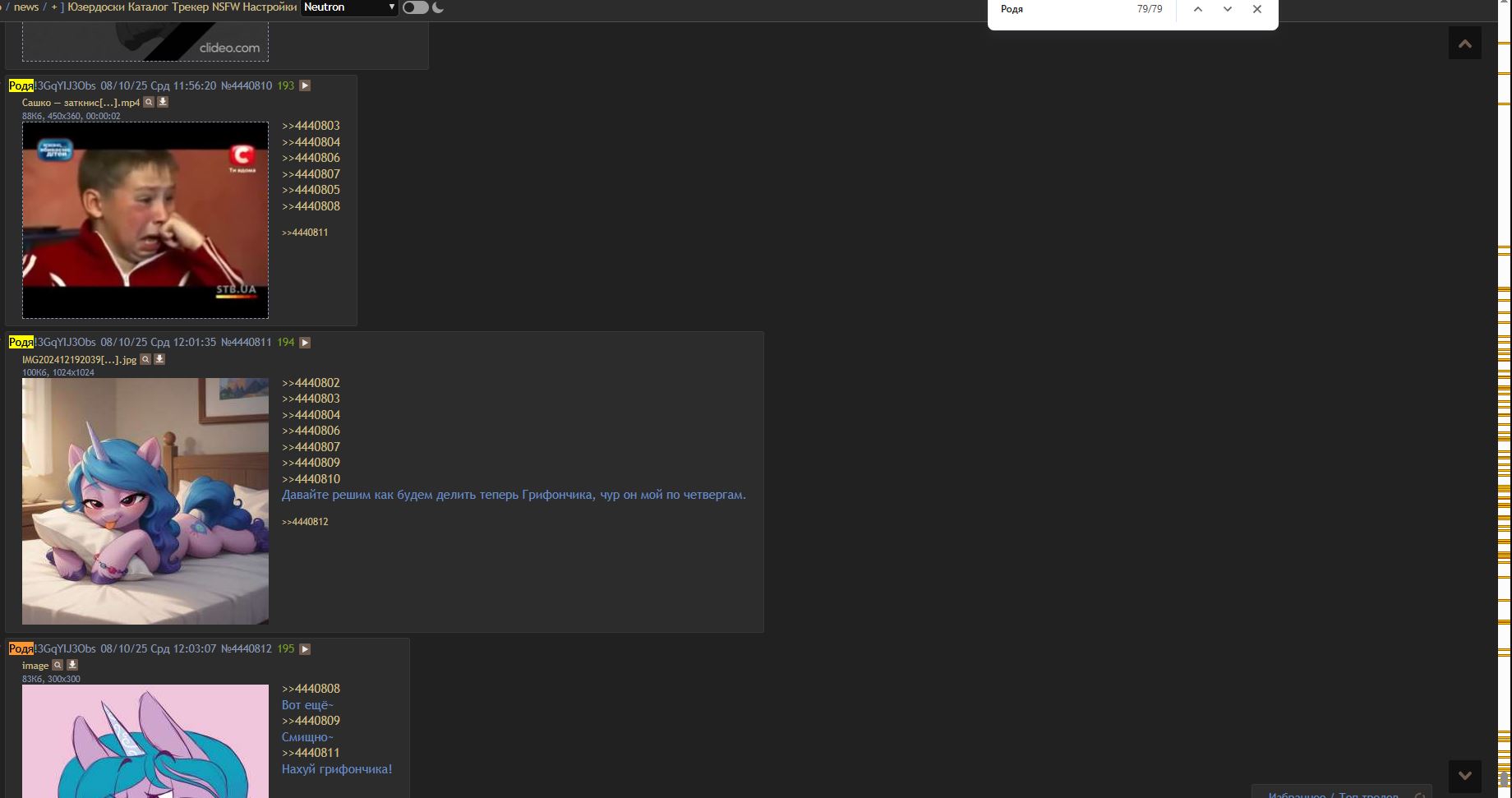The width and height of the screenshot is (1512, 798).
Task: Click magnifier icon next to IMG202412192039 jpg
Action: pyautogui.click(x=145, y=360)
